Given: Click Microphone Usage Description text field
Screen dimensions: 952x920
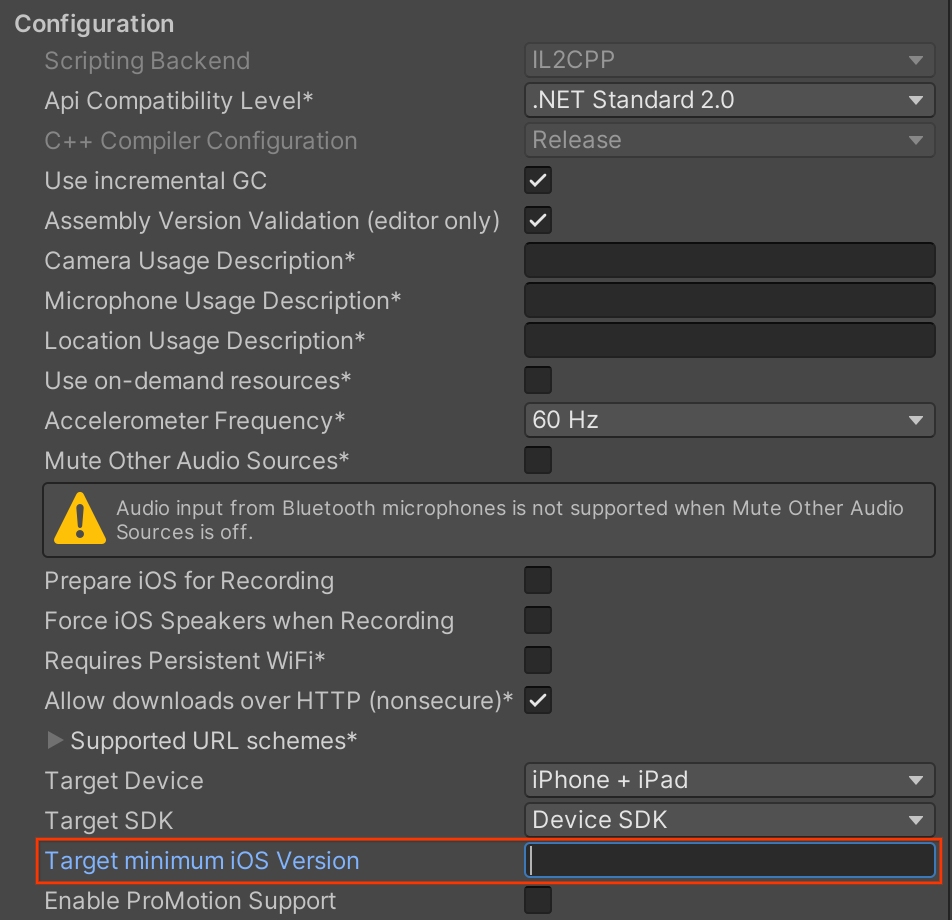Looking at the screenshot, I should pyautogui.click(x=729, y=301).
